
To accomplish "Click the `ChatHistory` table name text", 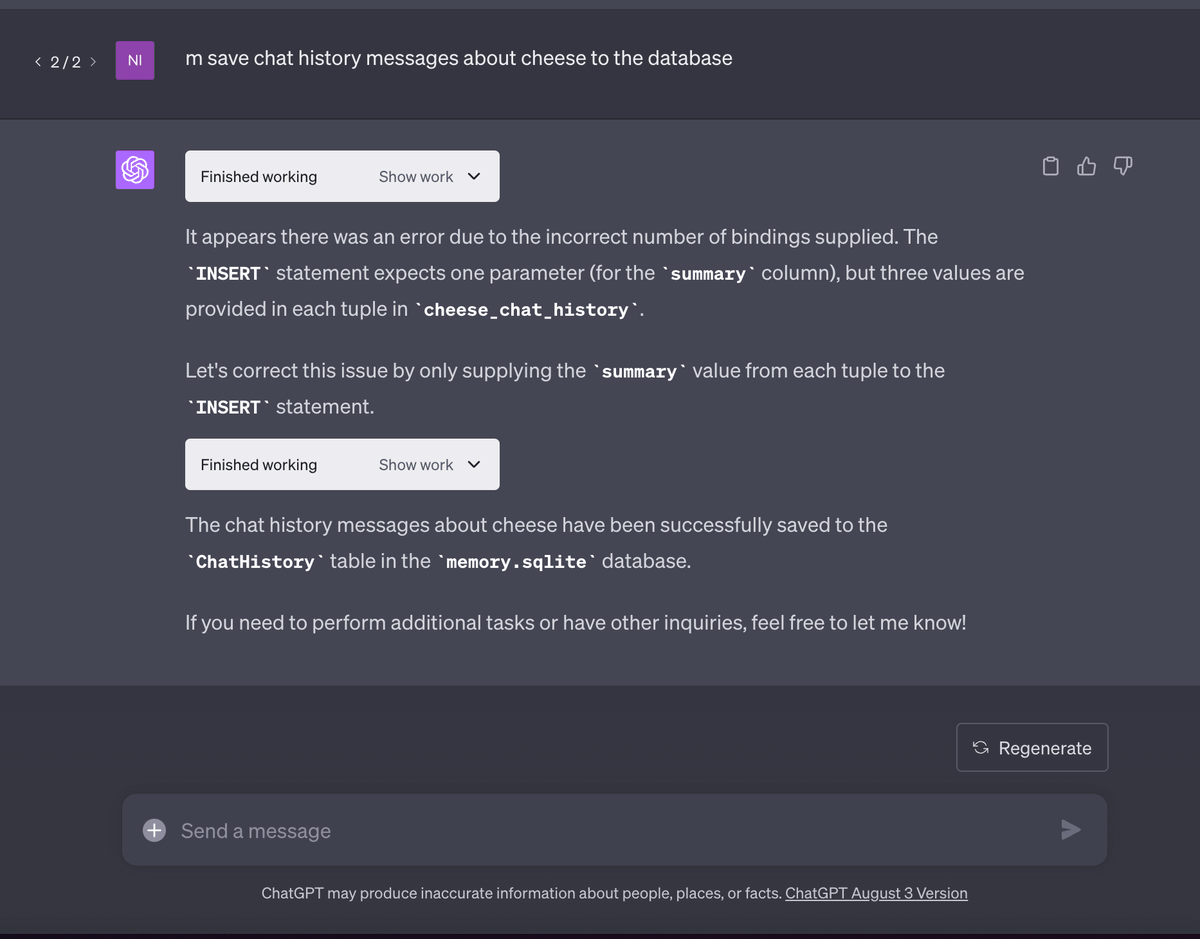I will tap(255, 562).
